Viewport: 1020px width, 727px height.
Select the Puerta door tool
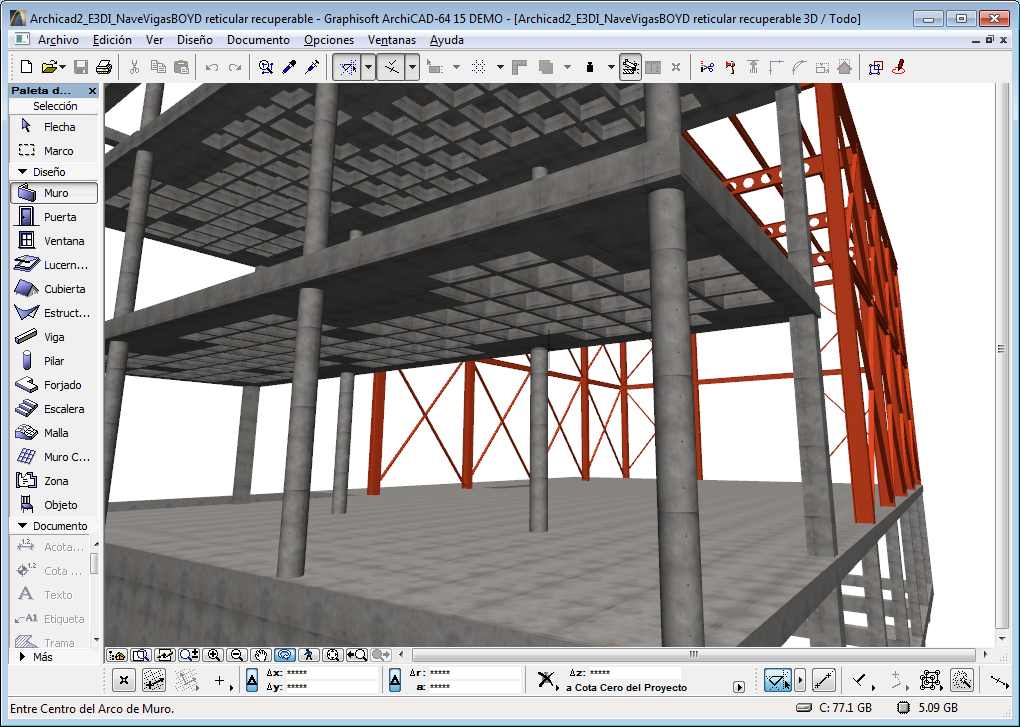[x=54, y=217]
